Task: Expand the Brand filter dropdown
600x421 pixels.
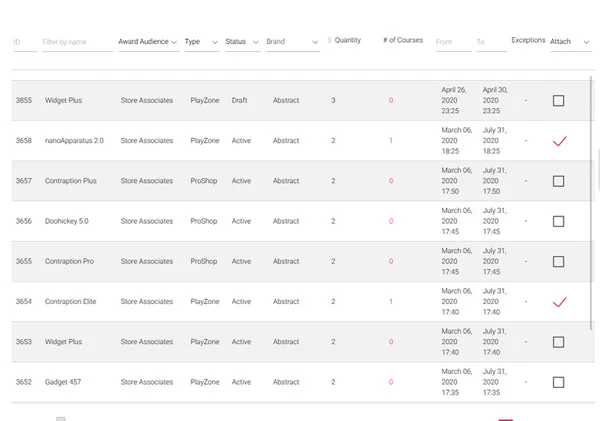Action: click(x=293, y=42)
